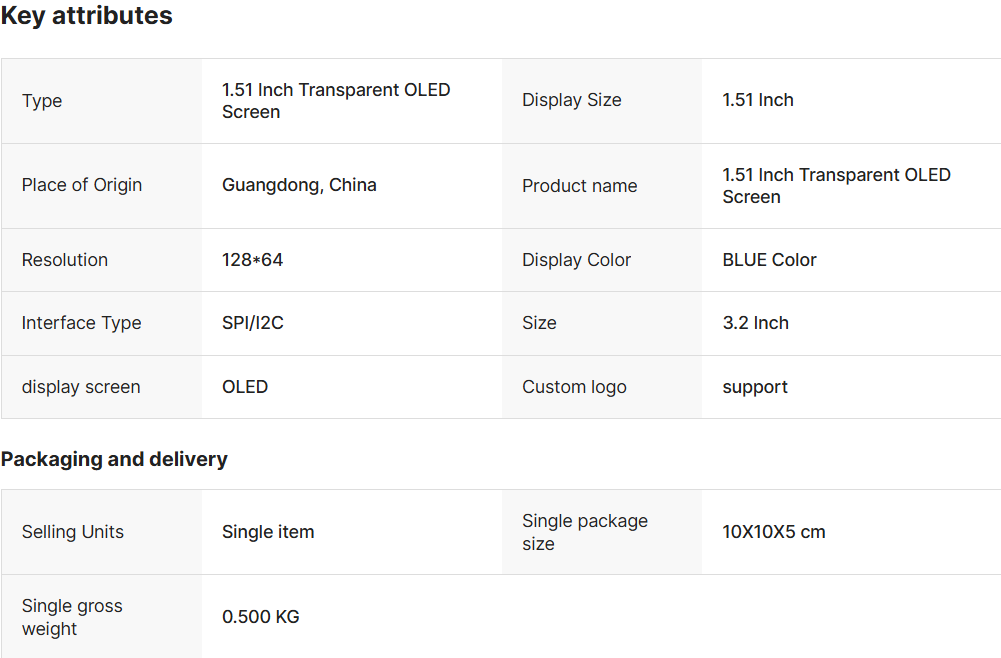Select the "Interface Type" label
Viewport: 1001px width, 658px height.
(82, 323)
